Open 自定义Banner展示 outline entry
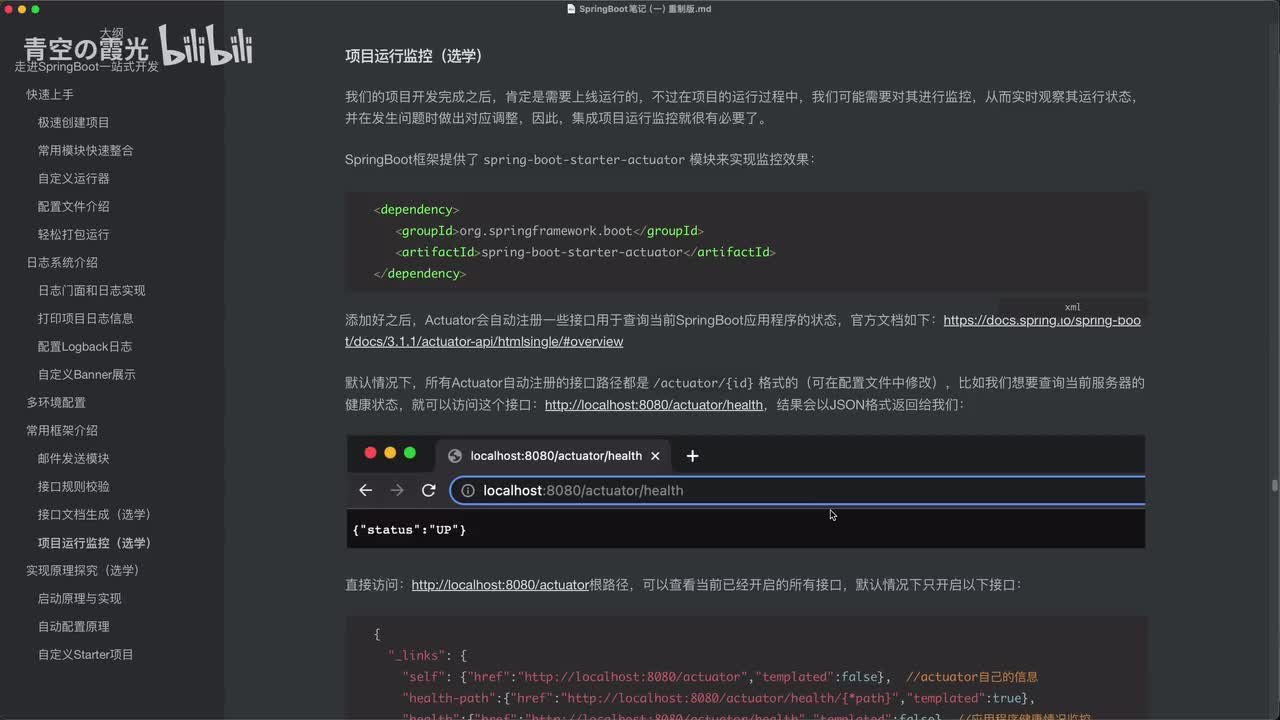 [87, 374]
